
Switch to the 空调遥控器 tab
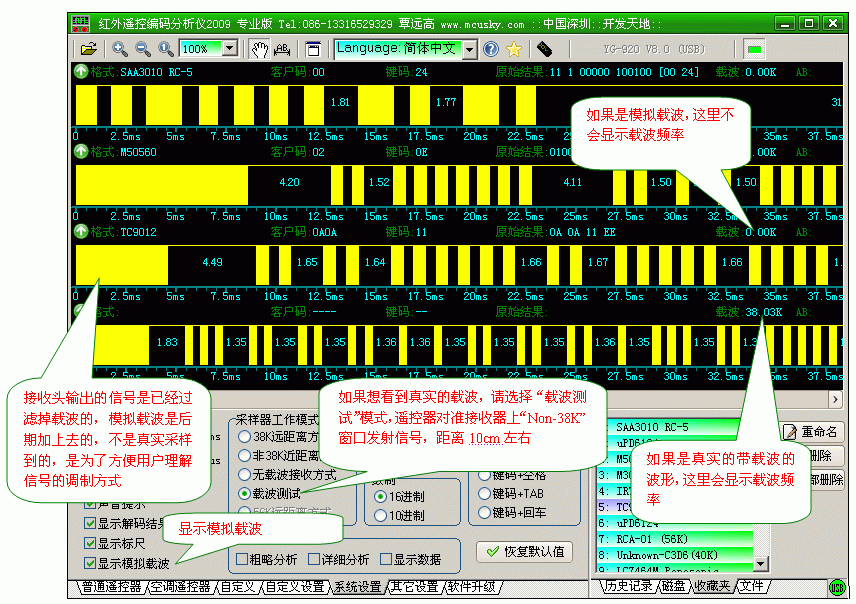181,586
